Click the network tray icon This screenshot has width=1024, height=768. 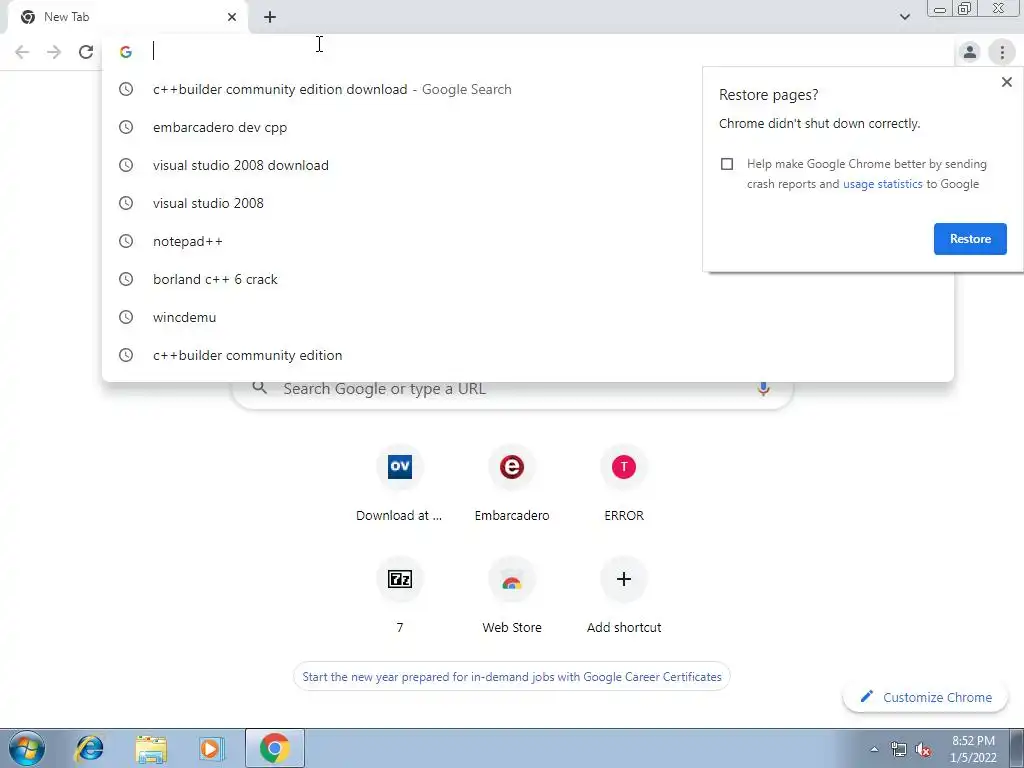pos(899,749)
